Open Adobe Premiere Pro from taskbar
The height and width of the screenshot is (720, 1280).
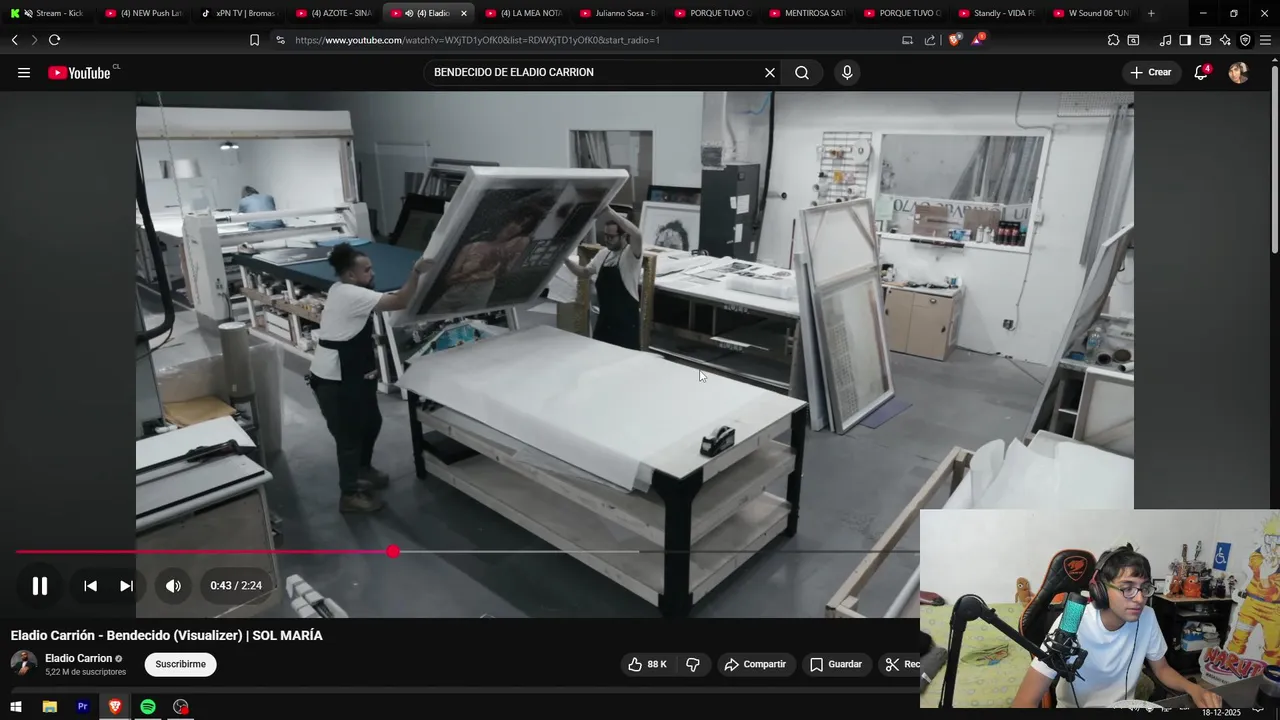82,707
